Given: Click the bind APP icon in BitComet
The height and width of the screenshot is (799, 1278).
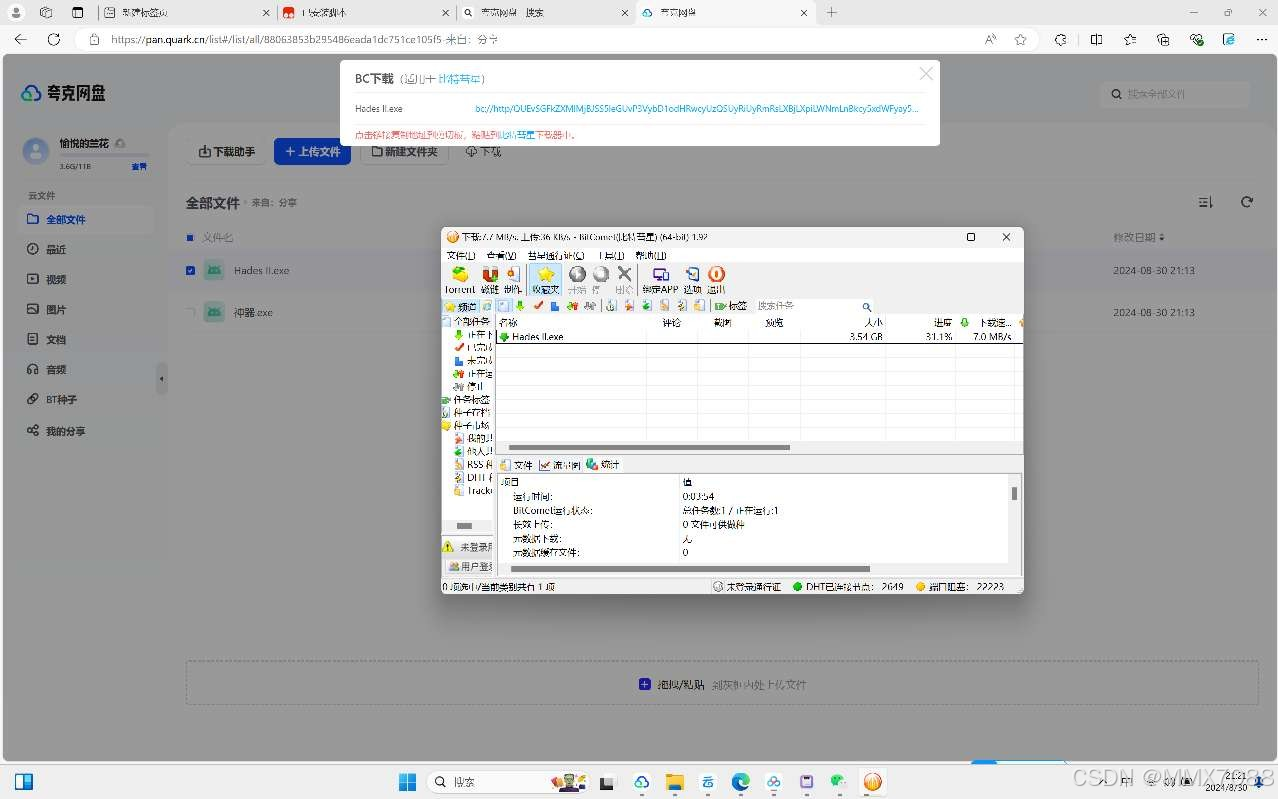Looking at the screenshot, I should pos(660,279).
